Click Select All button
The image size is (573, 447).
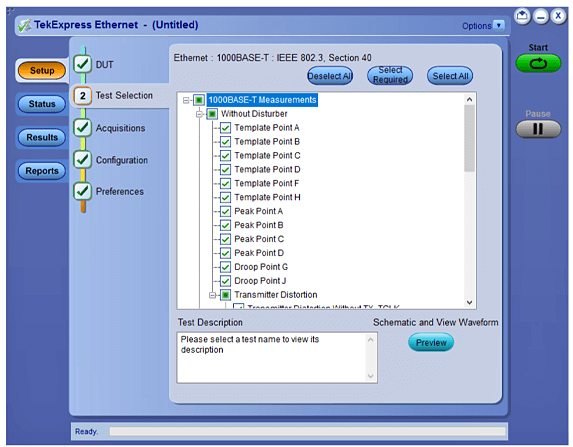click(450, 76)
